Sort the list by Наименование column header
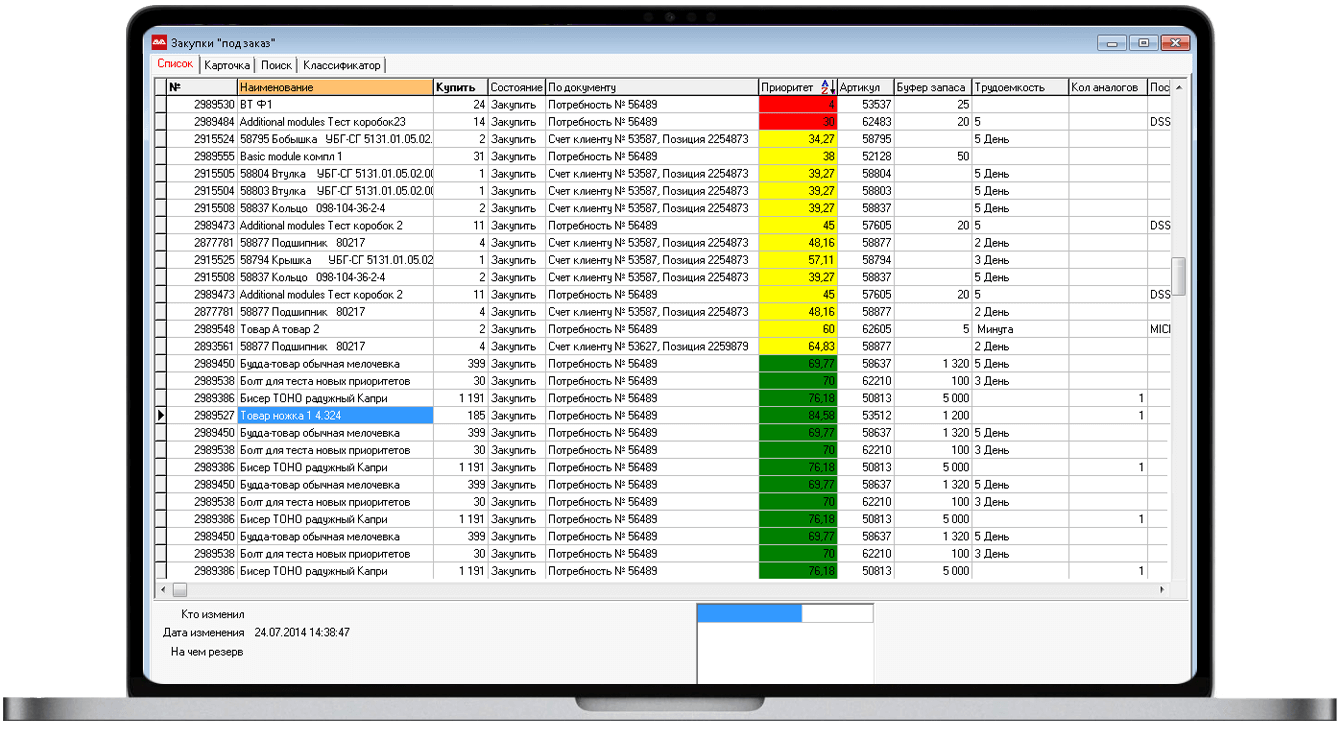The height and width of the screenshot is (740, 1343). coord(335,87)
